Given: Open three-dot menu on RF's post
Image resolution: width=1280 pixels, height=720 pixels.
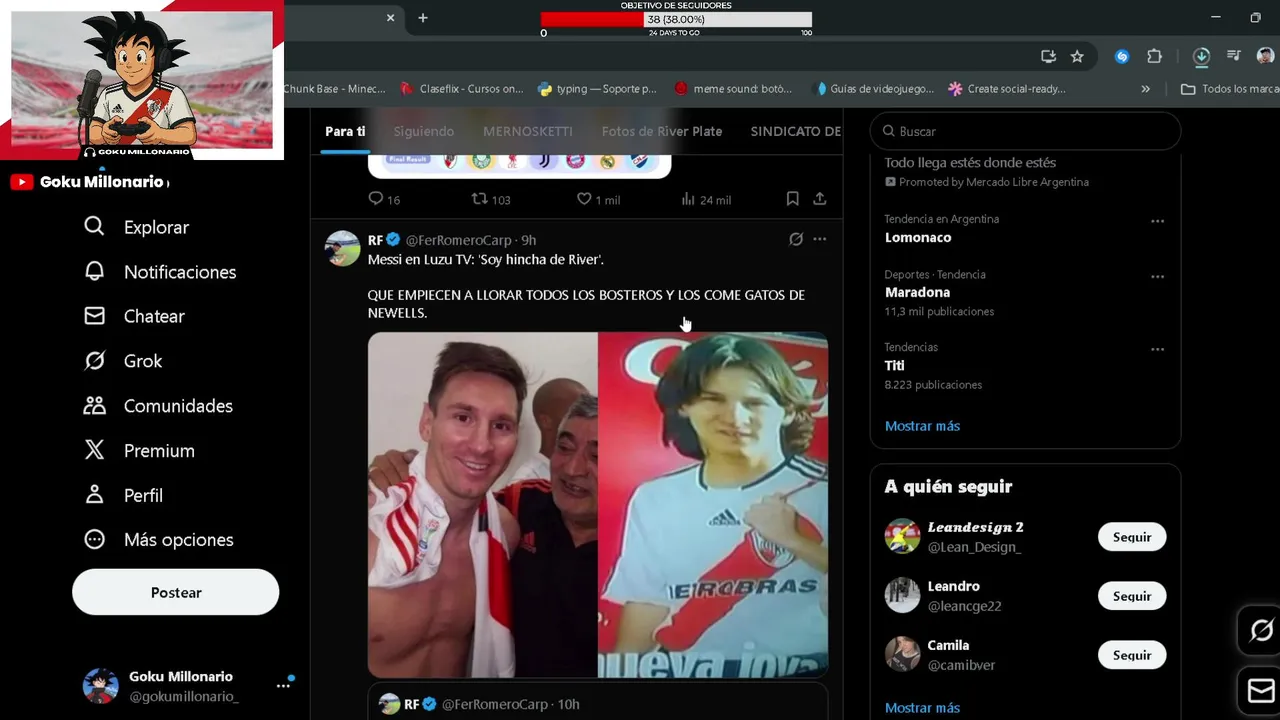Looking at the screenshot, I should click(x=820, y=240).
